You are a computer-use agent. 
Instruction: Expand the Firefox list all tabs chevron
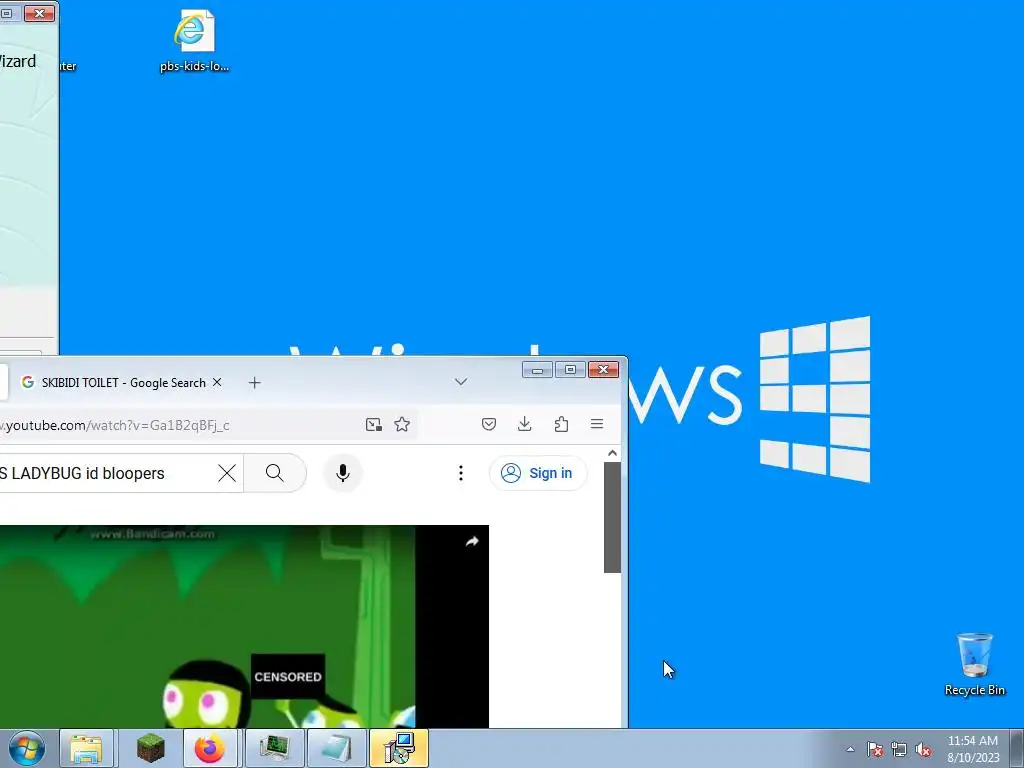click(460, 382)
